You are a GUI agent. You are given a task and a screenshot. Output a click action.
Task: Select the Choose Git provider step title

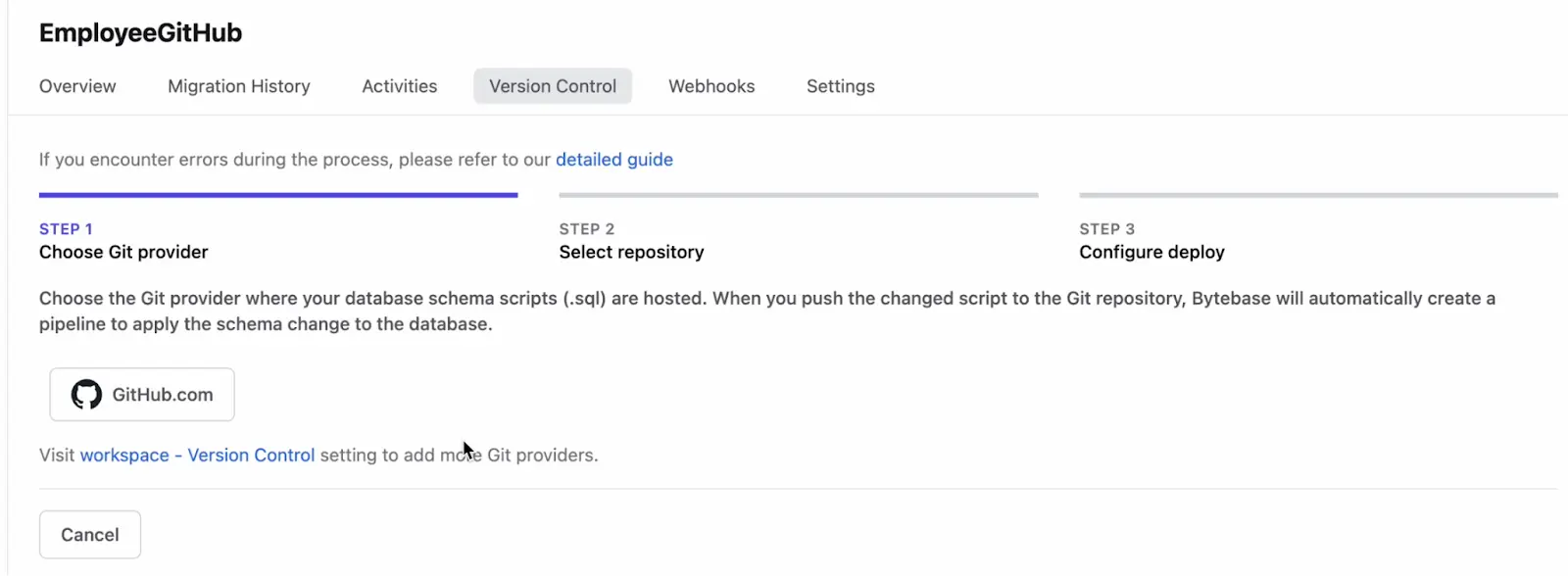(123, 252)
